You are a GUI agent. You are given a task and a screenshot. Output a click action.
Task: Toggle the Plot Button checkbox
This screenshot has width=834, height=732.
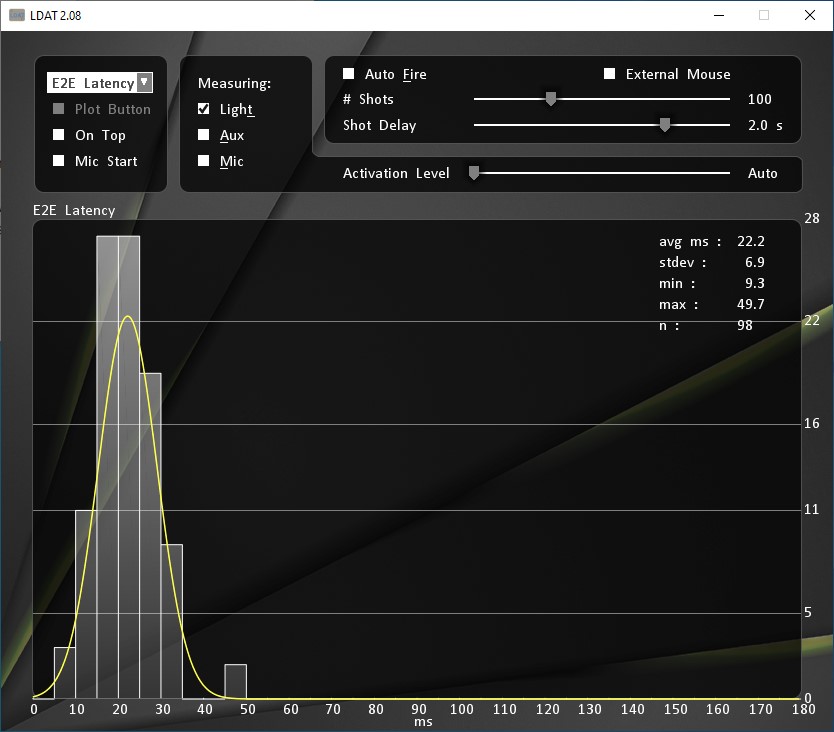[x=59, y=109]
